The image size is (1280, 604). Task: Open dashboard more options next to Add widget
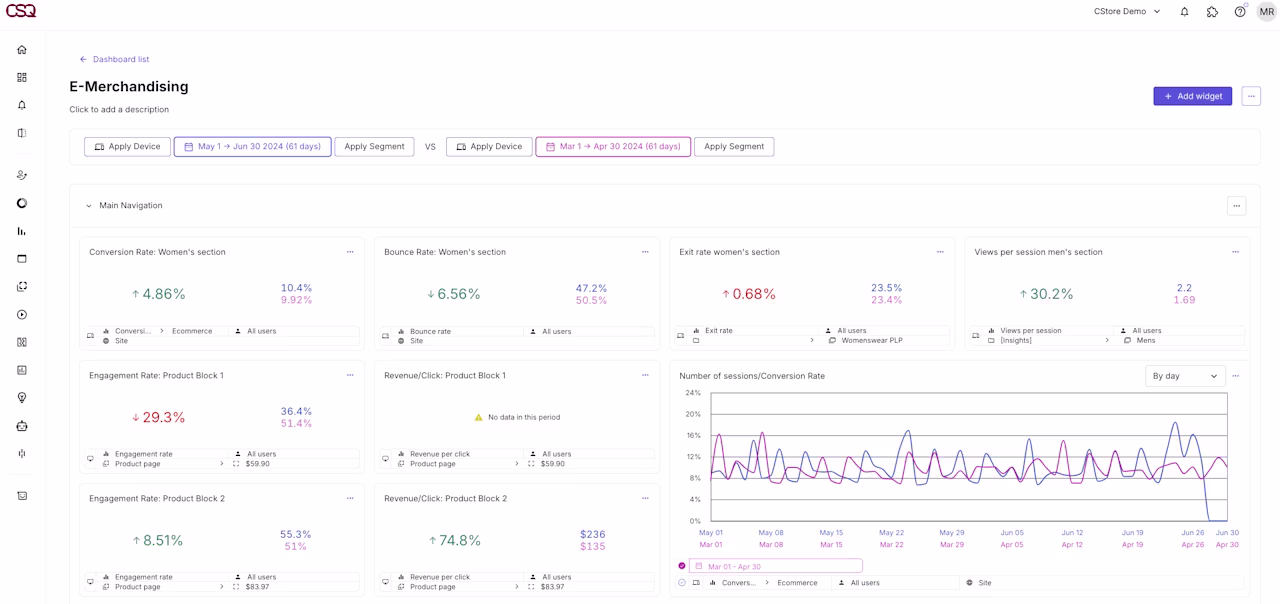pos(1251,96)
